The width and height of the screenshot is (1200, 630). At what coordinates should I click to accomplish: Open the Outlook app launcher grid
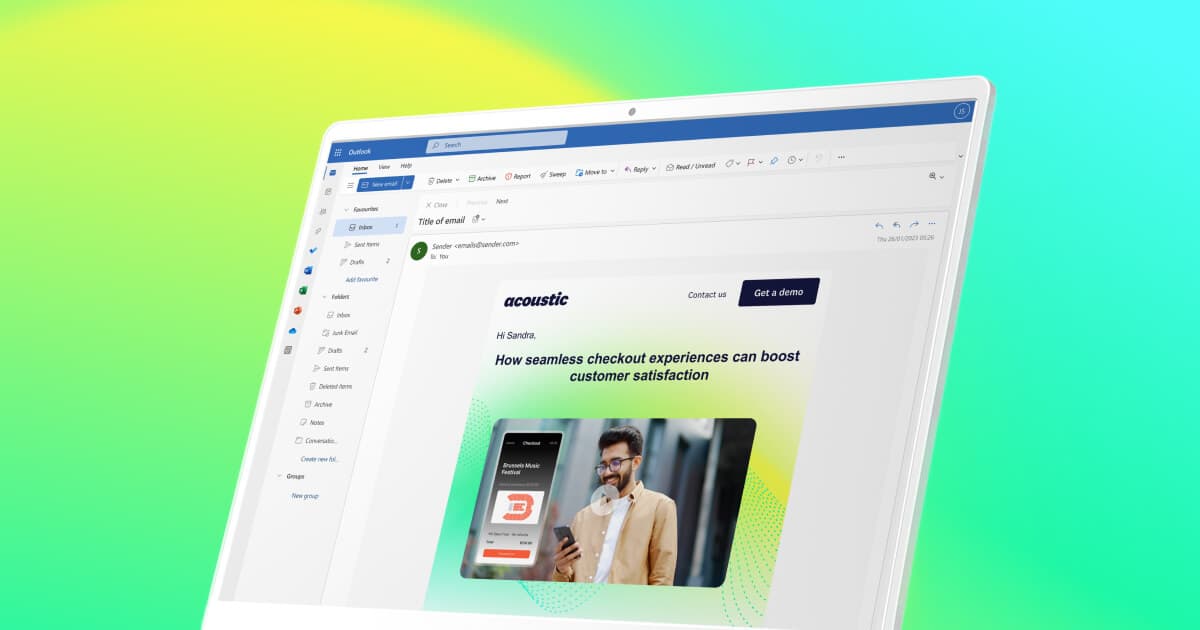[338, 153]
